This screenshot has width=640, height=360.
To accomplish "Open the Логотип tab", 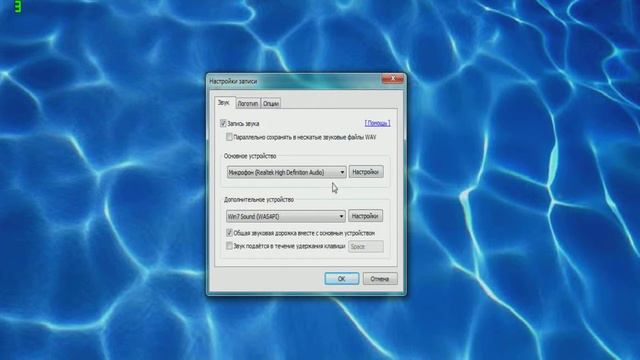I will point(248,104).
